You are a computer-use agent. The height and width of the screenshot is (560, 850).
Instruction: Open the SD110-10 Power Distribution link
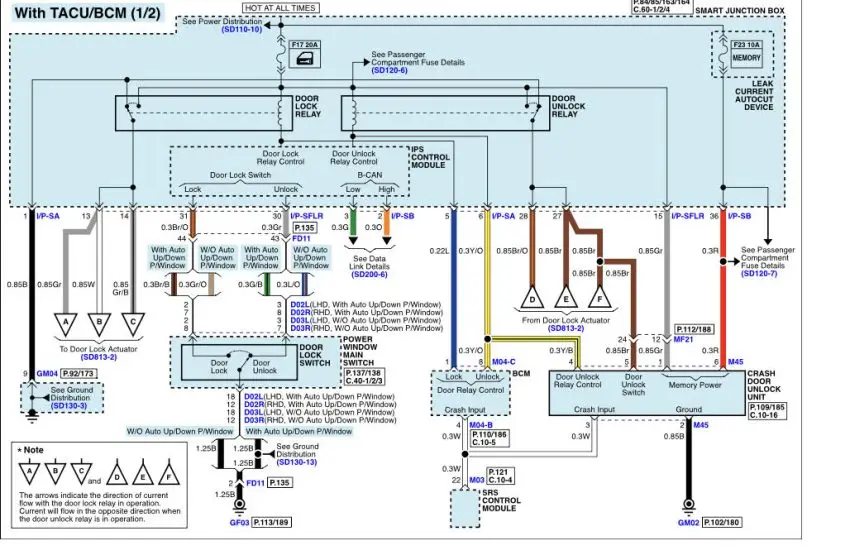pyautogui.click(x=241, y=30)
